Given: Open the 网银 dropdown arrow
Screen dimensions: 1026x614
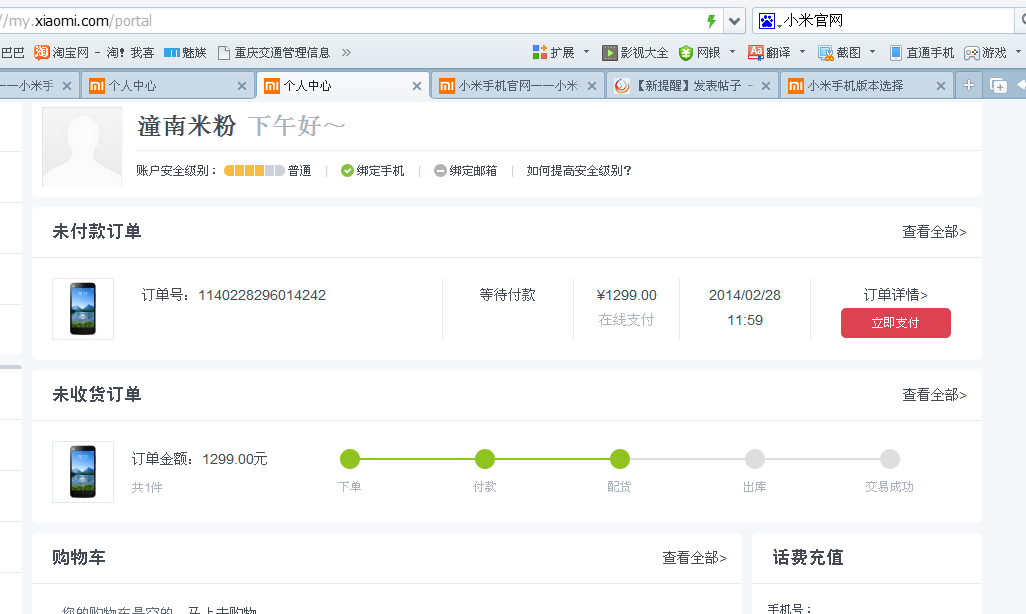Looking at the screenshot, I should click(732, 52).
